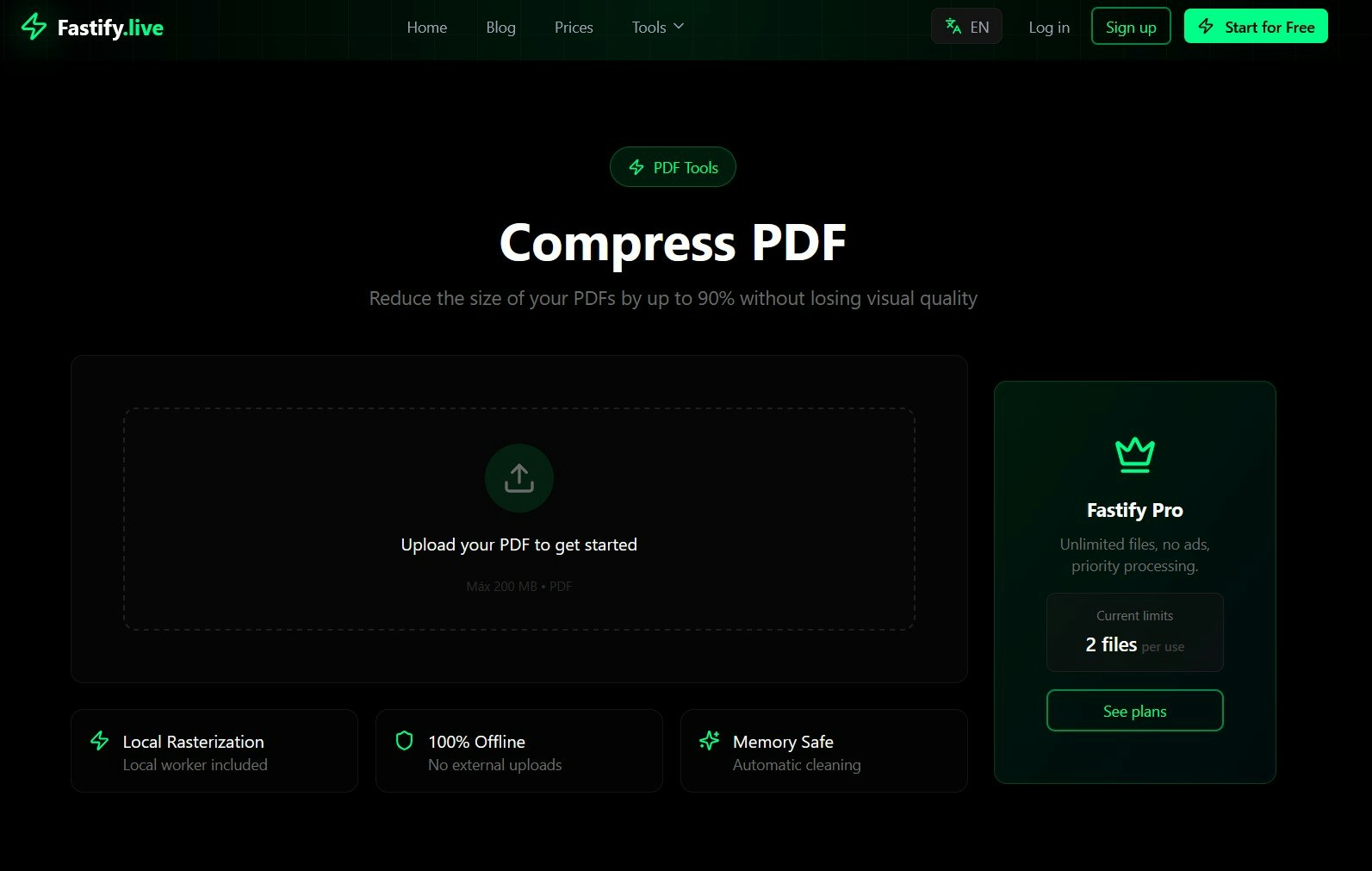Click the Sign up button
1372x871 pixels.
[x=1131, y=27]
